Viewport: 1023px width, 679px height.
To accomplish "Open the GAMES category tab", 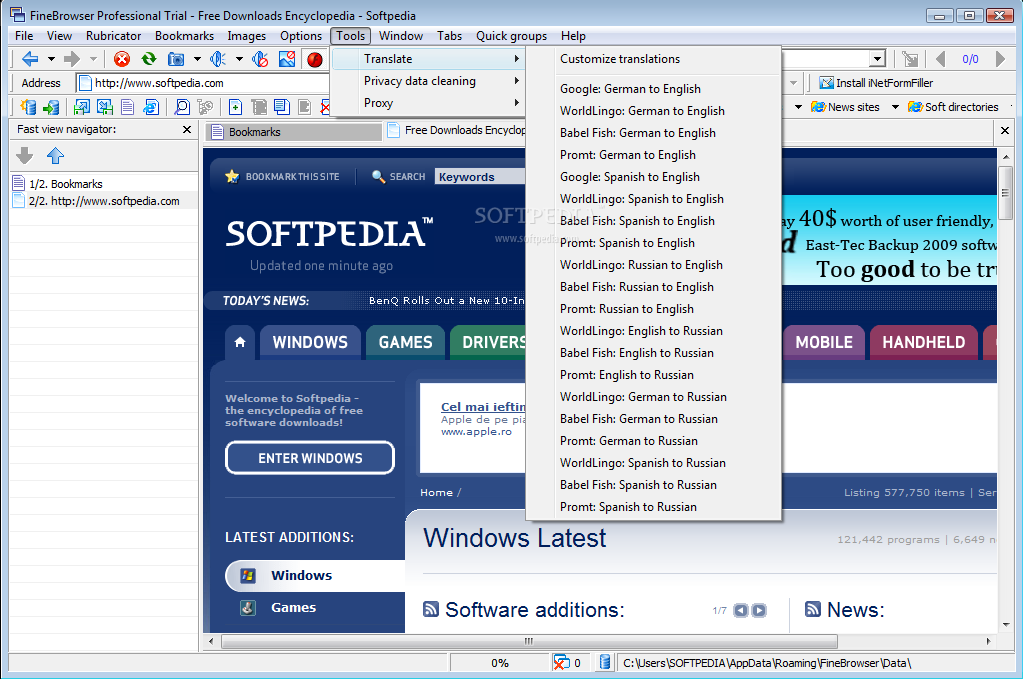I will 405,342.
